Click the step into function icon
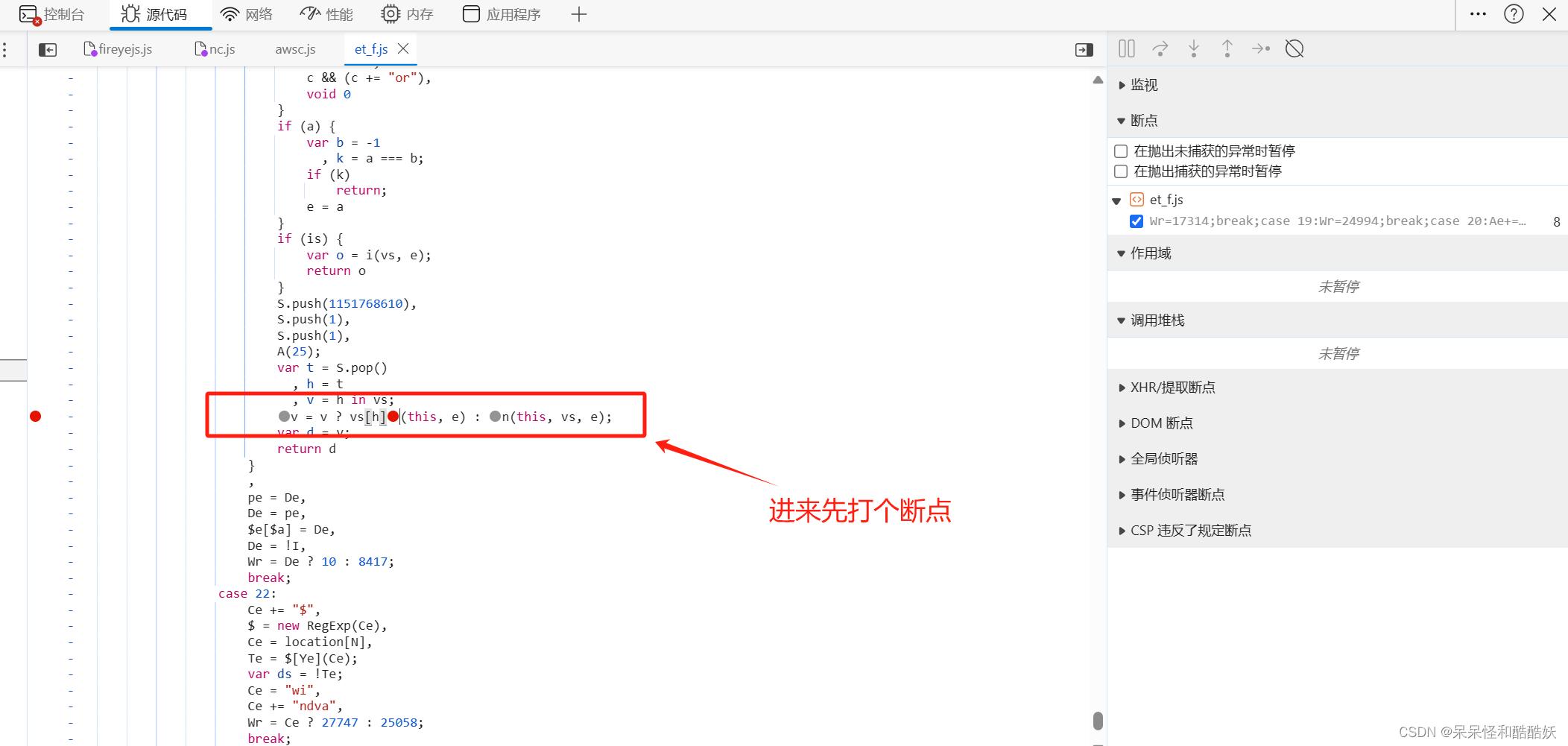Viewport: 1568px width, 746px height. coord(1194,49)
